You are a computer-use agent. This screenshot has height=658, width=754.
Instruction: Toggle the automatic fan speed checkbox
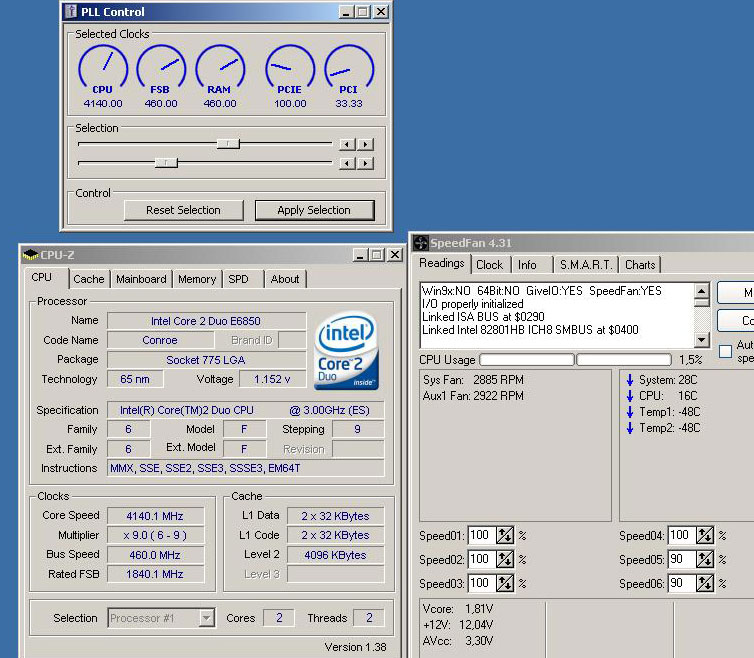[726, 351]
